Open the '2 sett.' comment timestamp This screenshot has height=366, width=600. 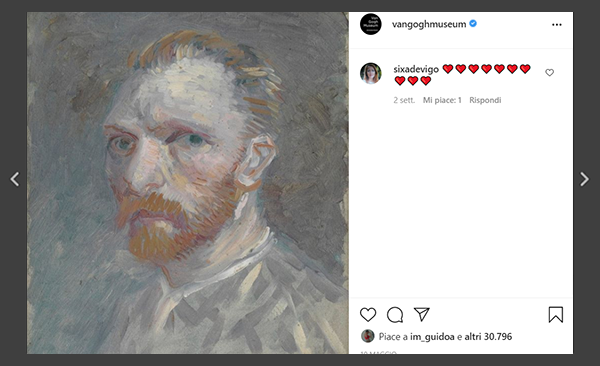click(404, 100)
